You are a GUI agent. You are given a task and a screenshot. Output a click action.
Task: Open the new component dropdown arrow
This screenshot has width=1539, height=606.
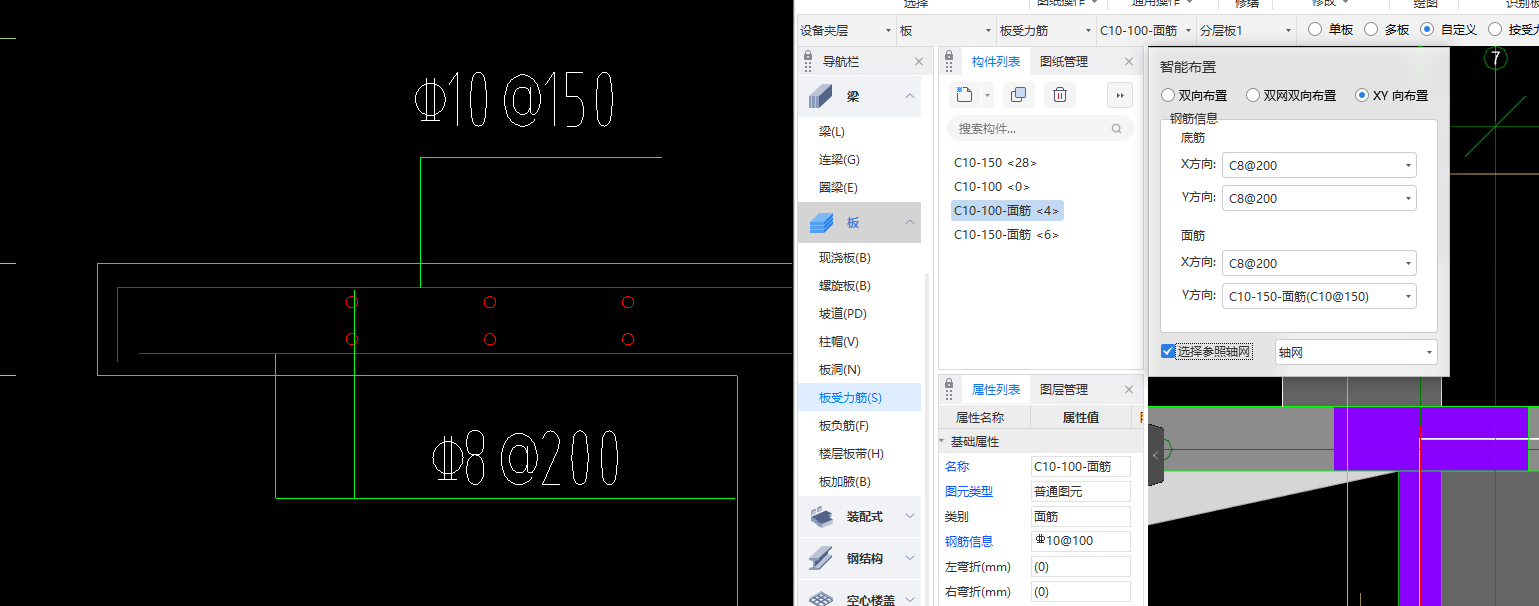[x=987, y=96]
